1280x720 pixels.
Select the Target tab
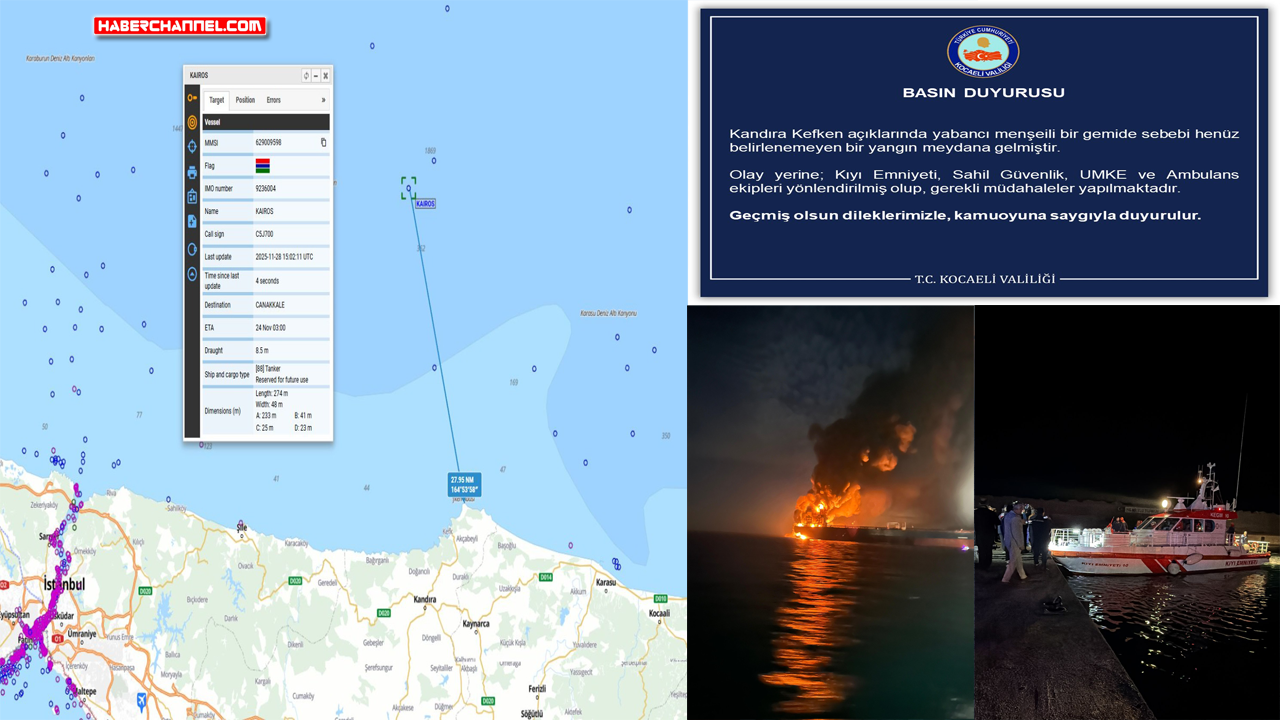tap(216, 100)
